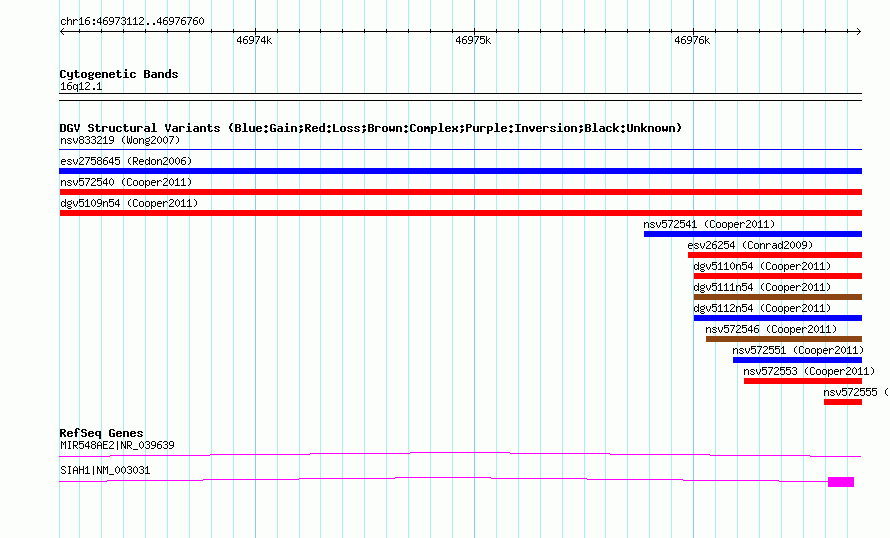Click the 16q12.1 band label
This screenshot has height=538, width=890.
(x=81, y=86)
